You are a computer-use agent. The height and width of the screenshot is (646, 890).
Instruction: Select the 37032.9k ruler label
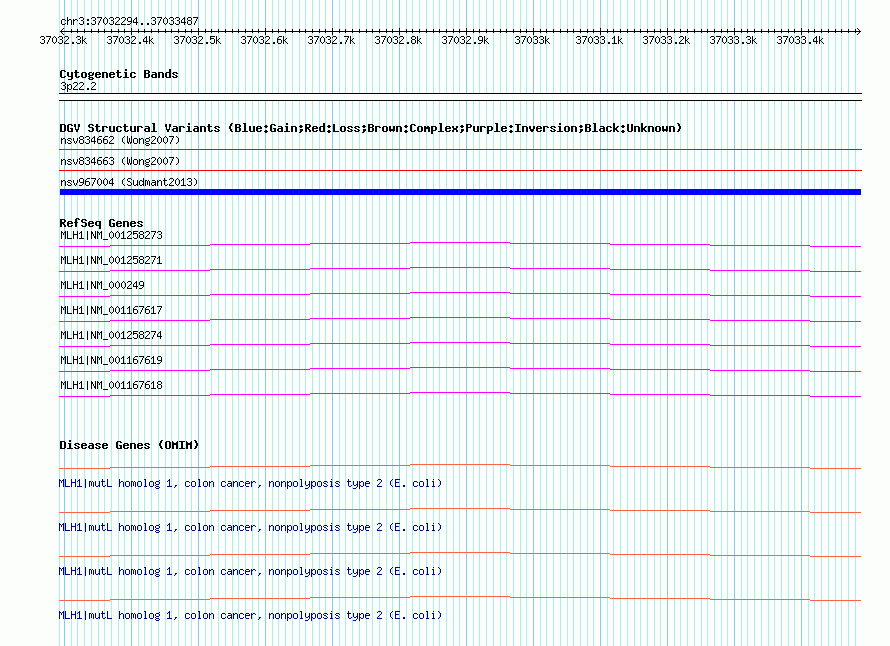(465, 40)
